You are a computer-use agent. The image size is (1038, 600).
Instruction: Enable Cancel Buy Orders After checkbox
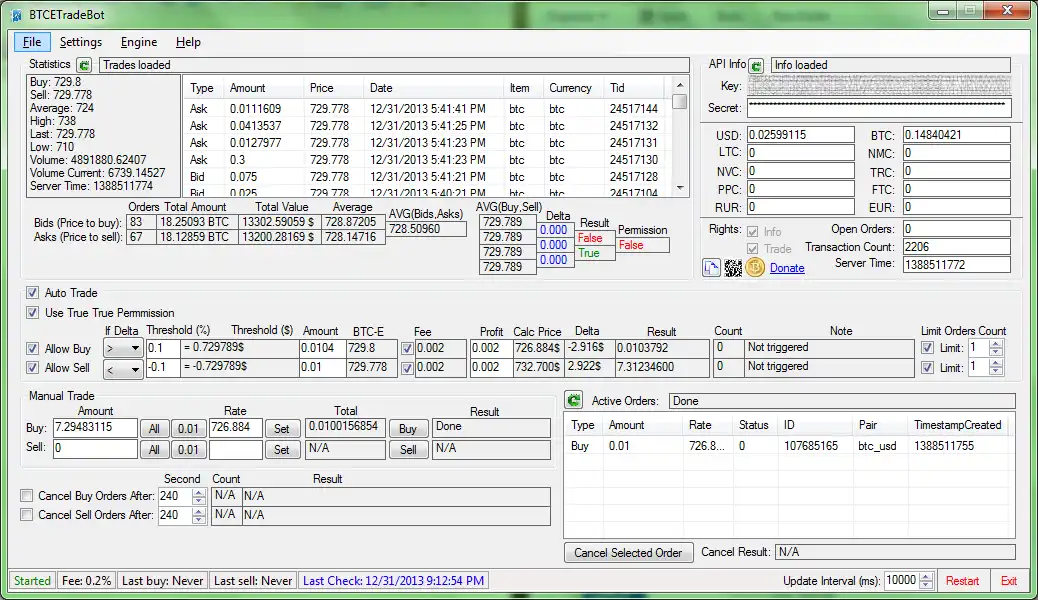point(26,495)
